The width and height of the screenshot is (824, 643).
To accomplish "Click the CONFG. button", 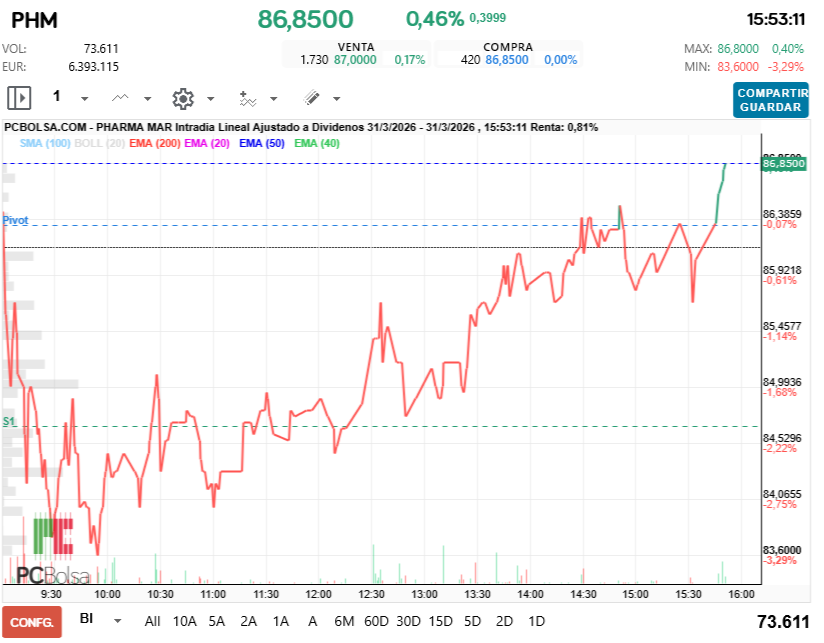I will pyautogui.click(x=32, y=622).
